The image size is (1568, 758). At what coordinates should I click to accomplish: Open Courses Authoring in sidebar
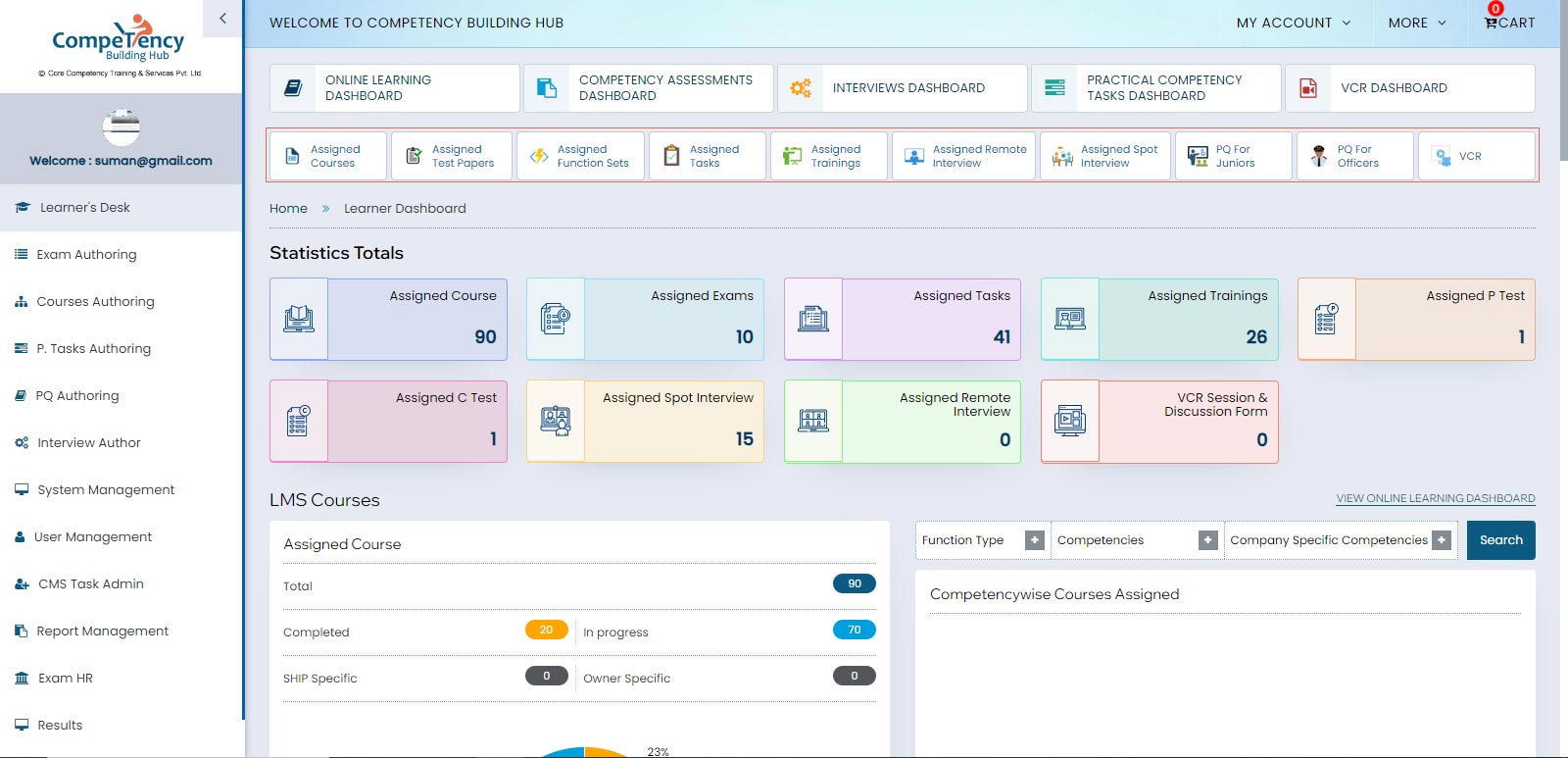[x=122, y=302]
